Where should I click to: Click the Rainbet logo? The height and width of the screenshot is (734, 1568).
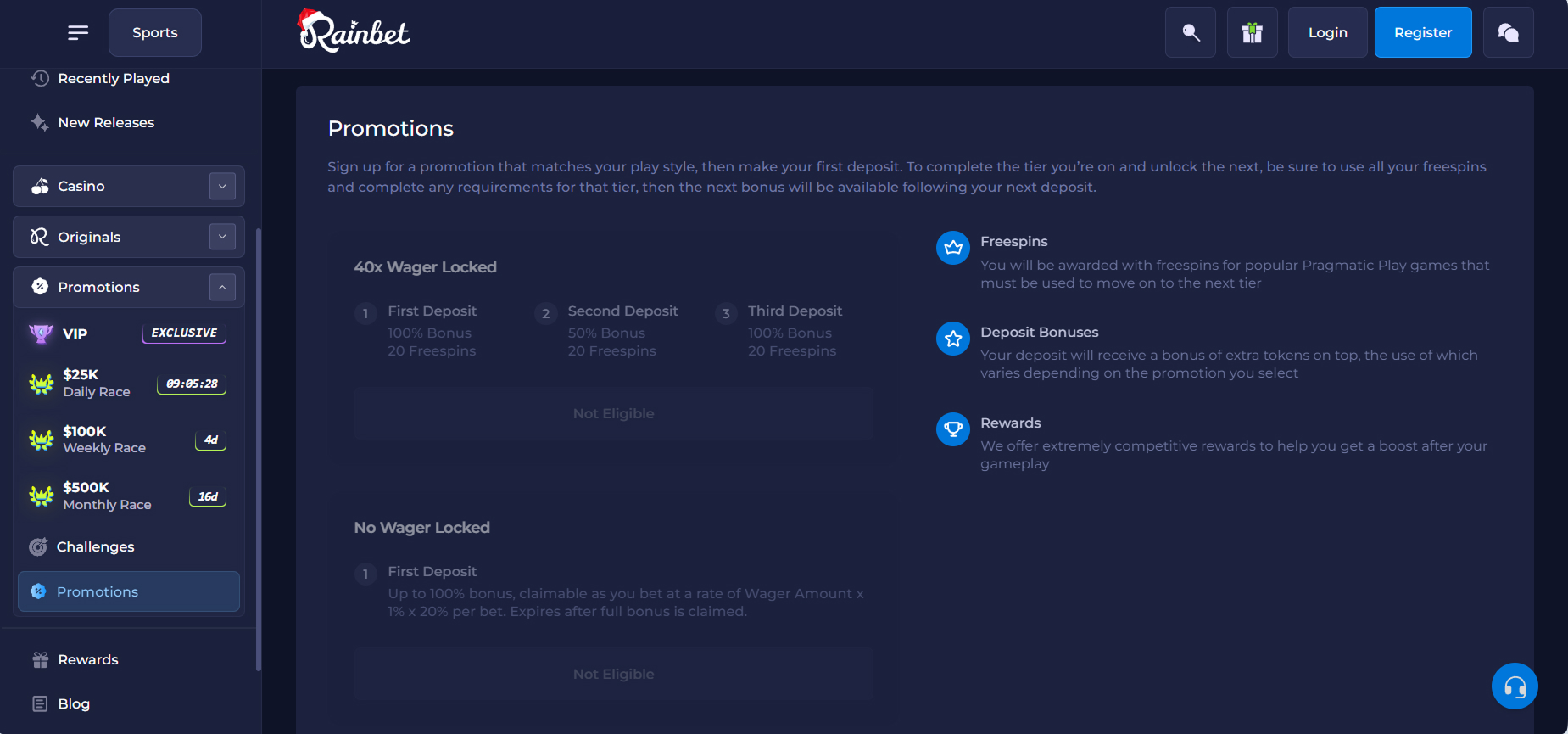coord(354,32)
